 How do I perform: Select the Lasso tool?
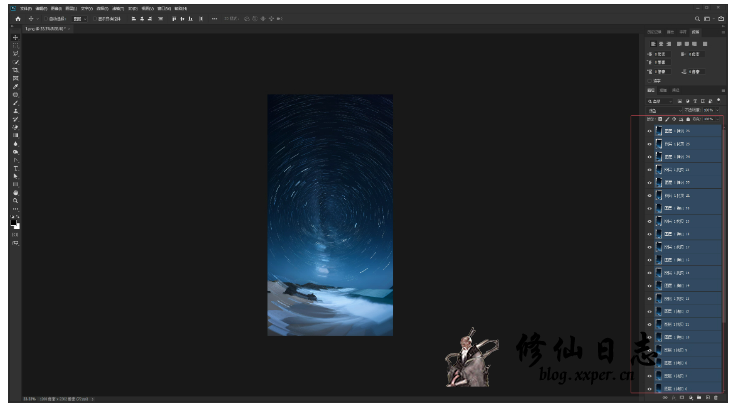coord(15,54)
